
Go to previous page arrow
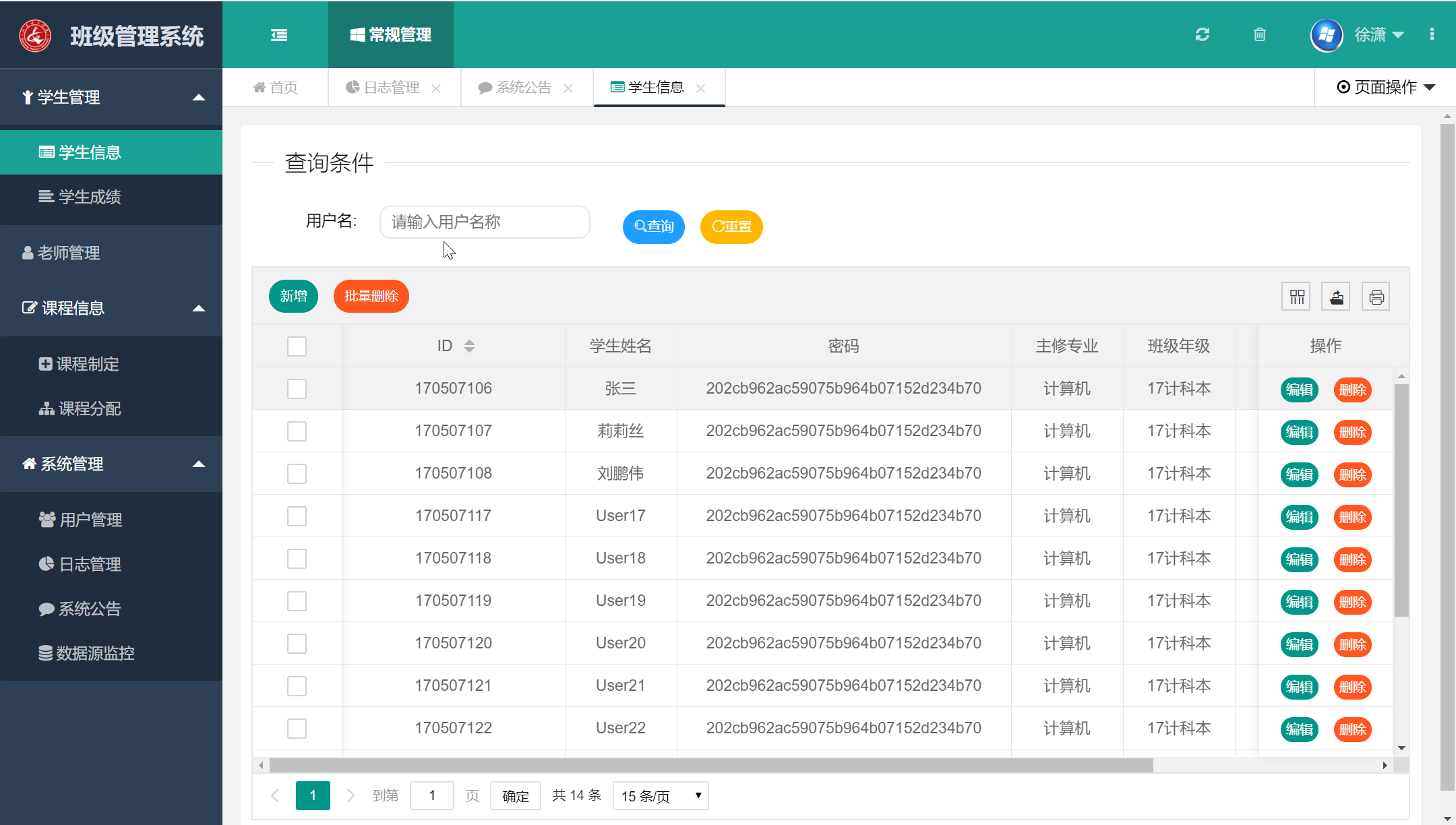coord(275,795)
